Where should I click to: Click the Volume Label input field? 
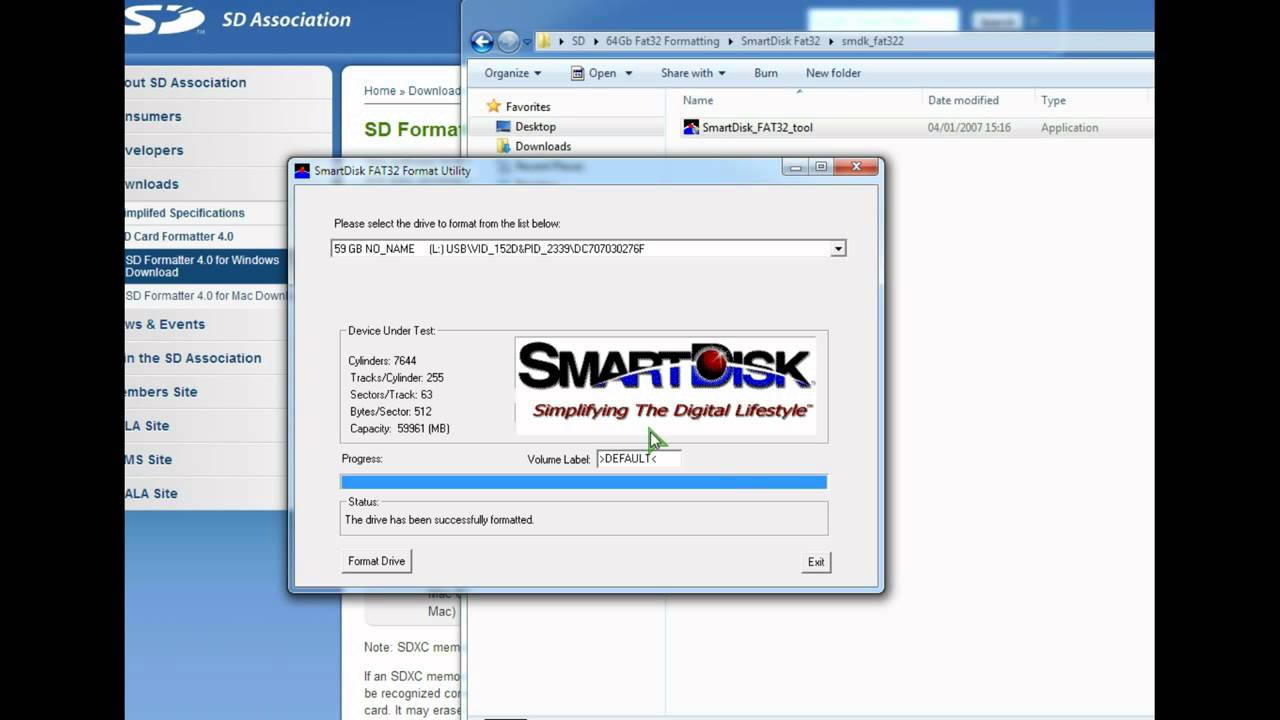click(x=638, y=458)
